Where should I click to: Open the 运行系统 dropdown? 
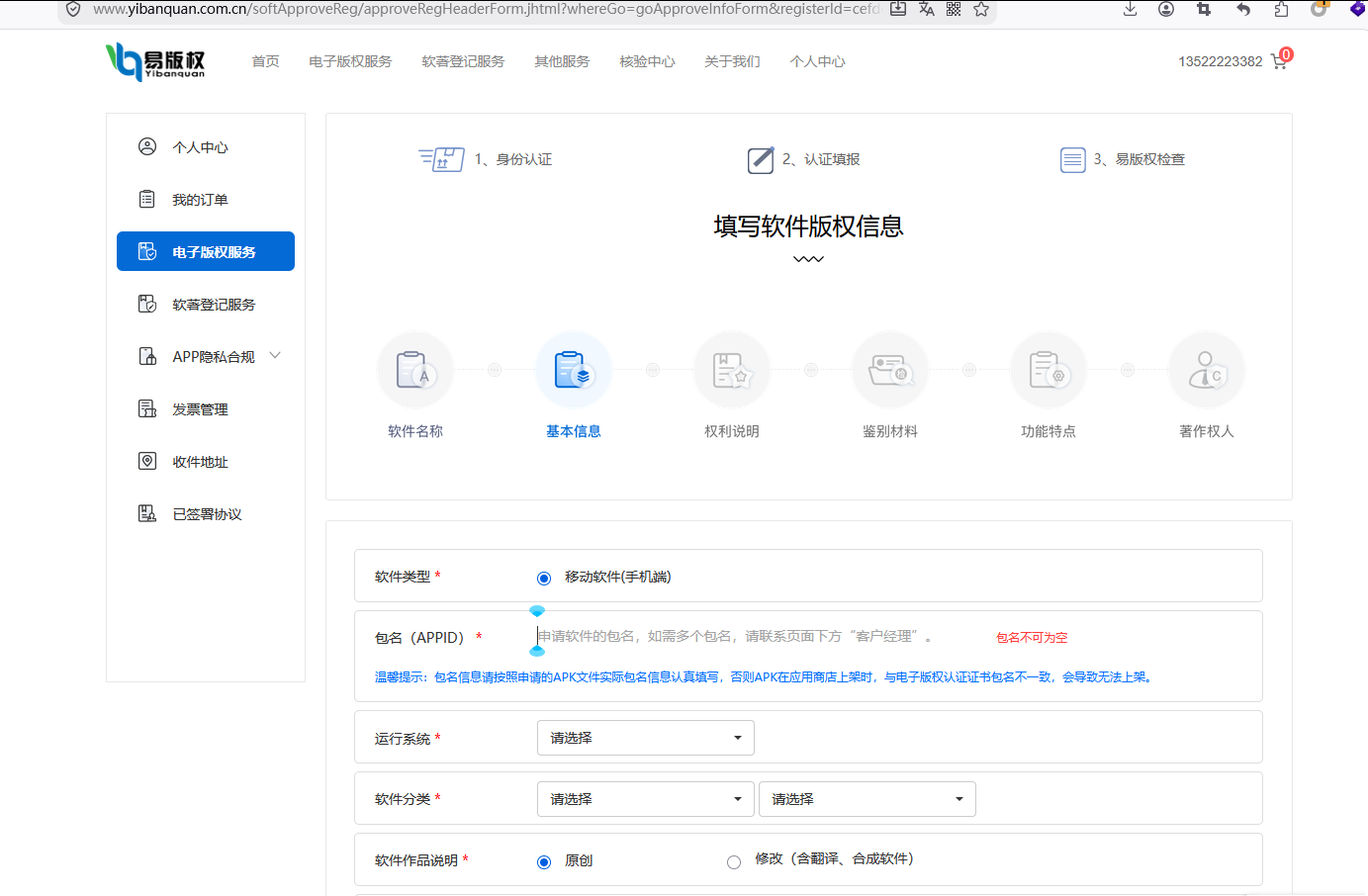(x=646, y=738)
